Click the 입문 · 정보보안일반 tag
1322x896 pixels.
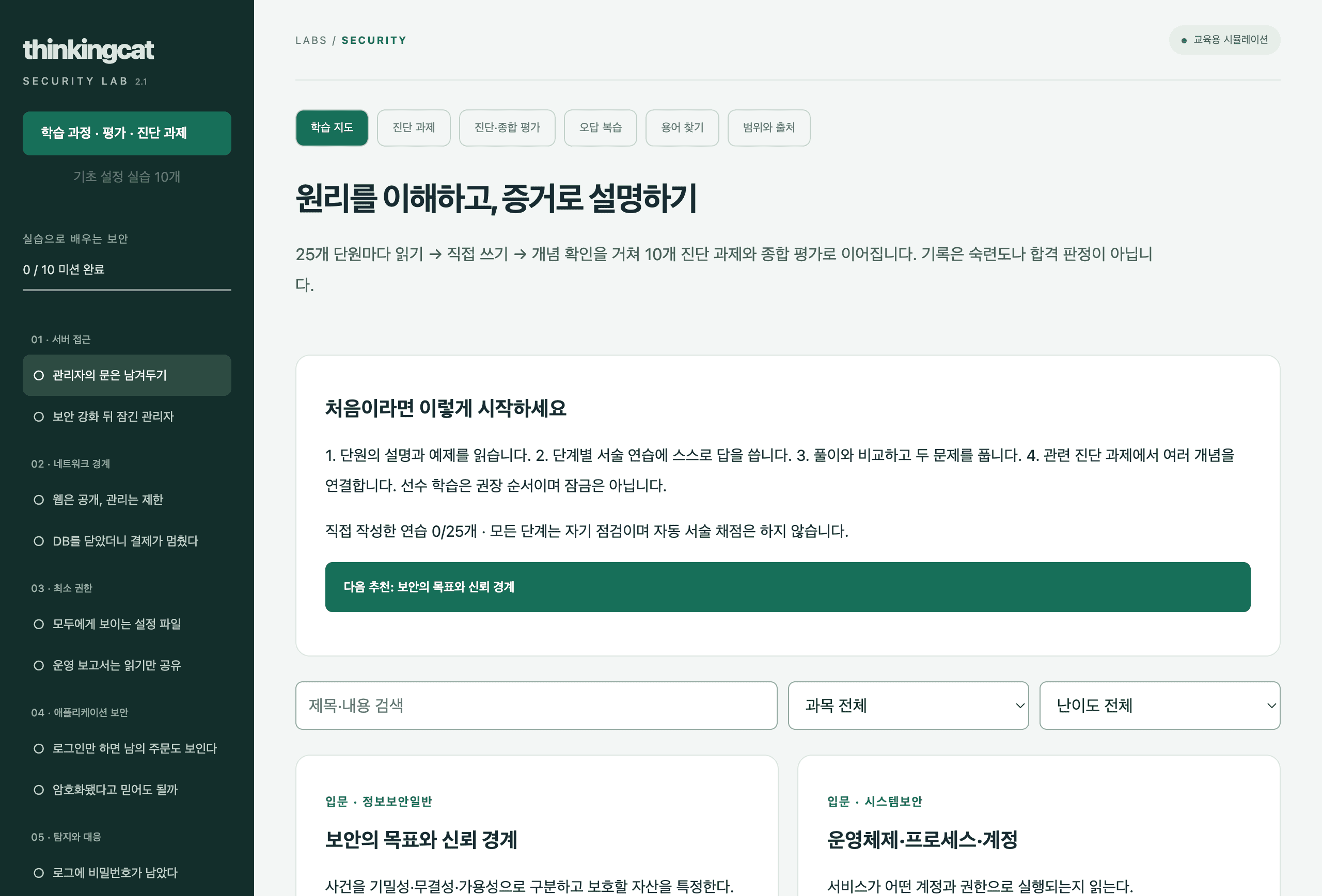(x=379, y=802)
